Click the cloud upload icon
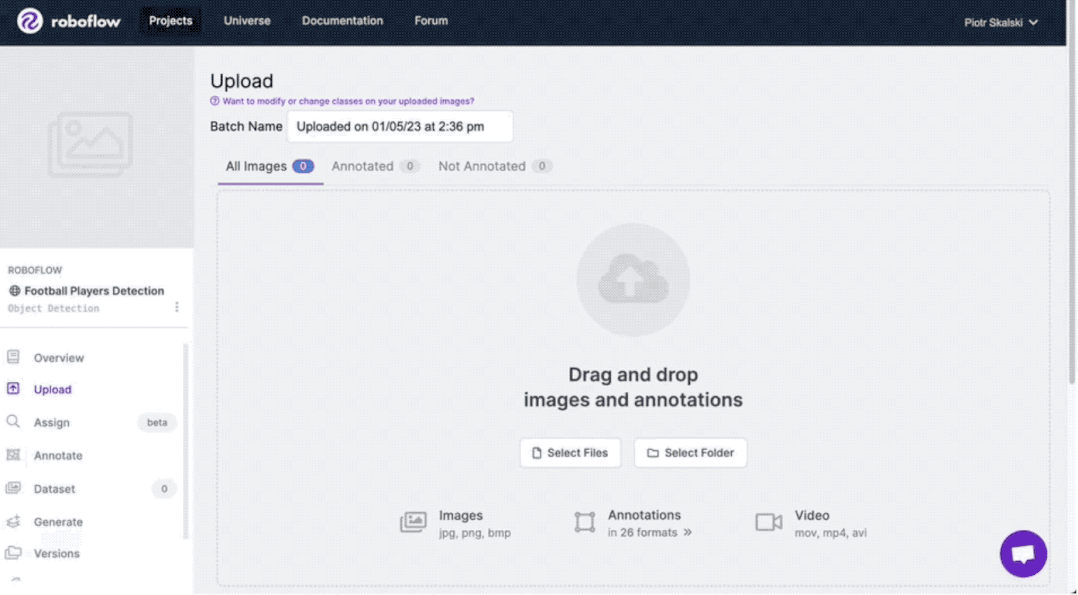The width and height of the screenshot is (1078, 595). (x=632, y=280)
